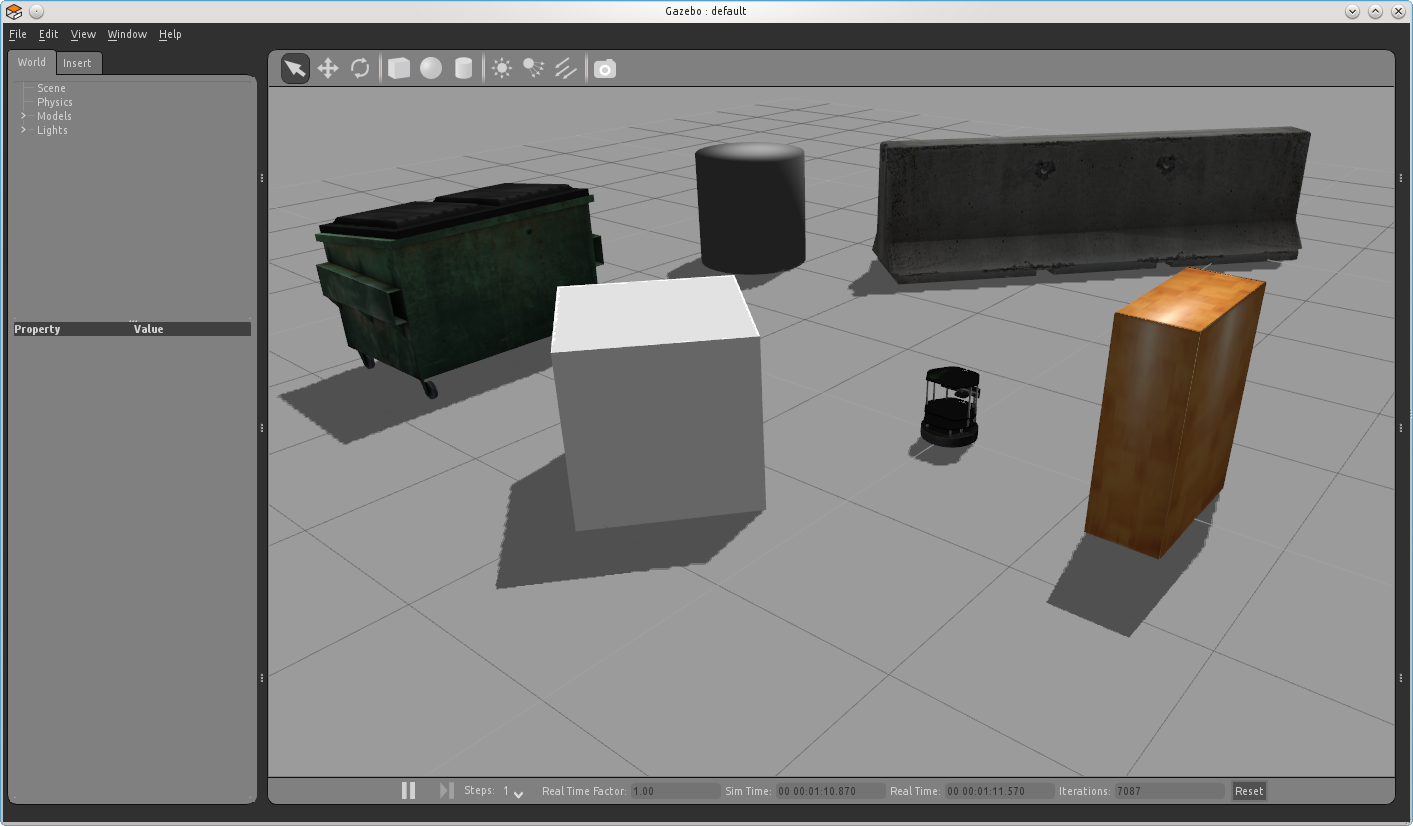This screenshot has width=1413, height=826.
Task: Click the step-forward simulation button
Action: pyautogui.click(x=446, y=790)
